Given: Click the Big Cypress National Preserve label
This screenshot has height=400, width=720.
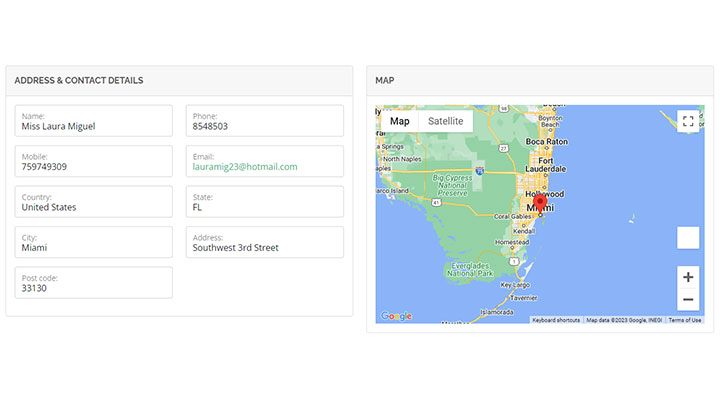Looking at the screenshot, I should (x=452, y=185).
